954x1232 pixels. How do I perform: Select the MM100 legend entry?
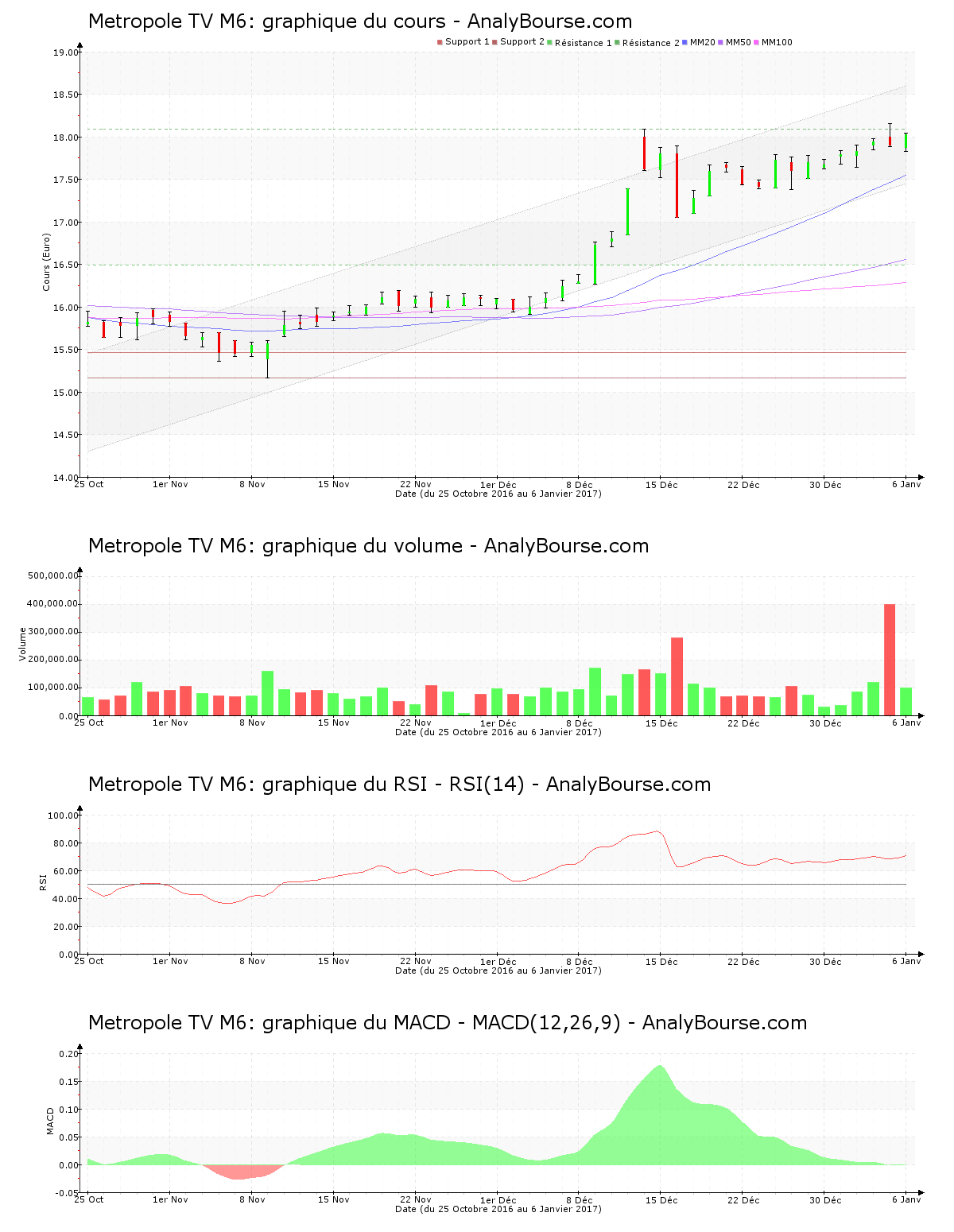tap(776, 42)
